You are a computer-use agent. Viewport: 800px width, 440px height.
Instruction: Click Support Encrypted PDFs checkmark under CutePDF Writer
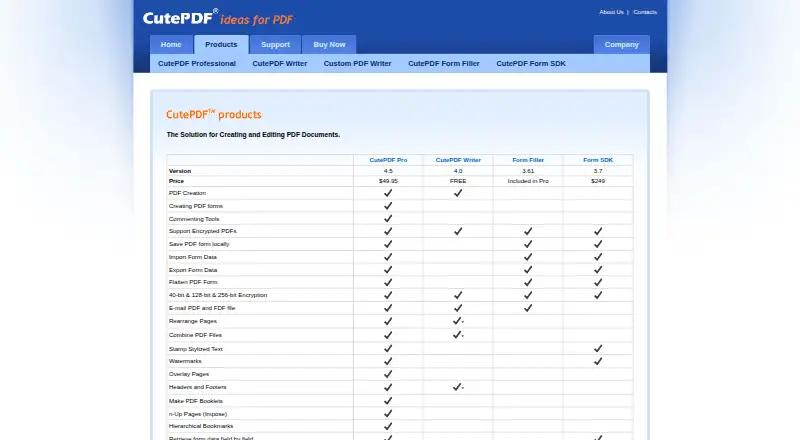tap(458, 231)
